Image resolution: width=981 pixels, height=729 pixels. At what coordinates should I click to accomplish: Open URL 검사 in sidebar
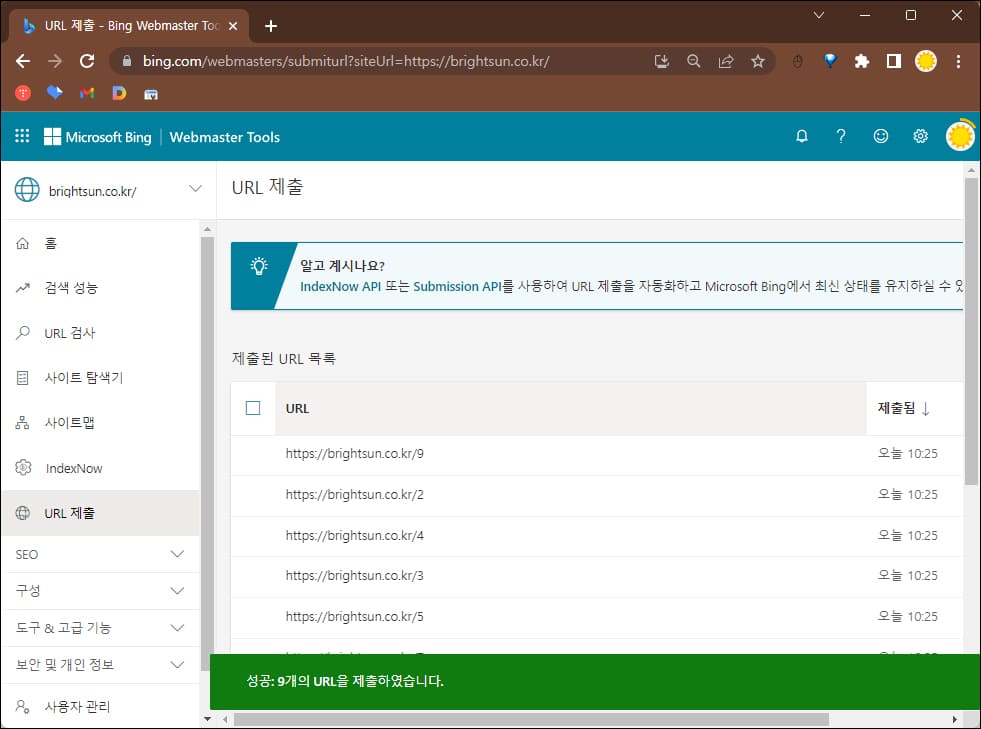click(101, 333)
